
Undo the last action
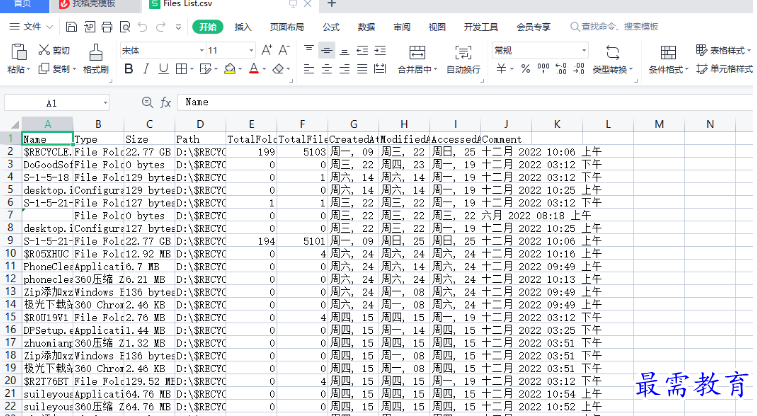pos(142,27)
